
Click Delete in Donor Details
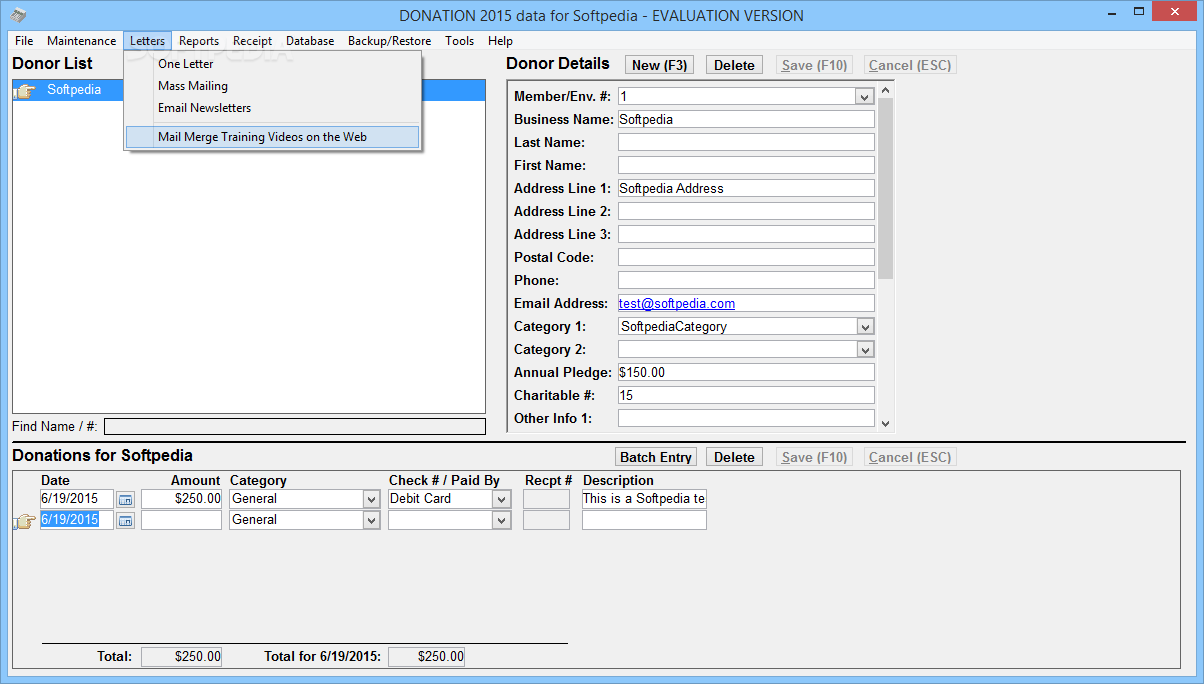click(x=734, y=65)
